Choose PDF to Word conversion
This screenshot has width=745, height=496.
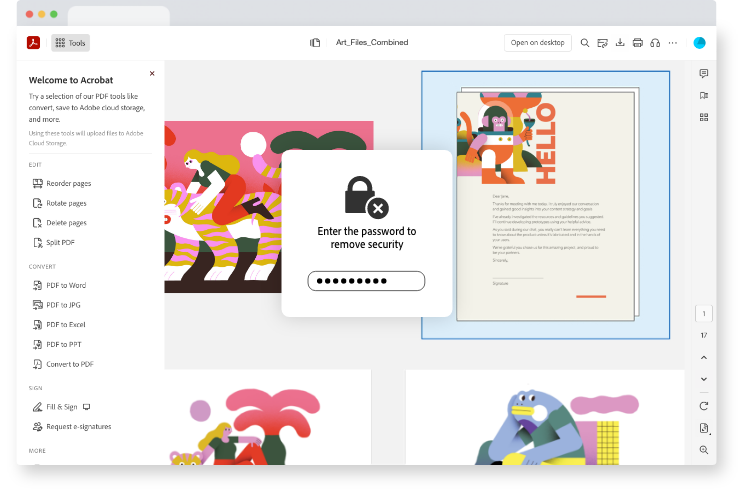click(x=59, y=285)
